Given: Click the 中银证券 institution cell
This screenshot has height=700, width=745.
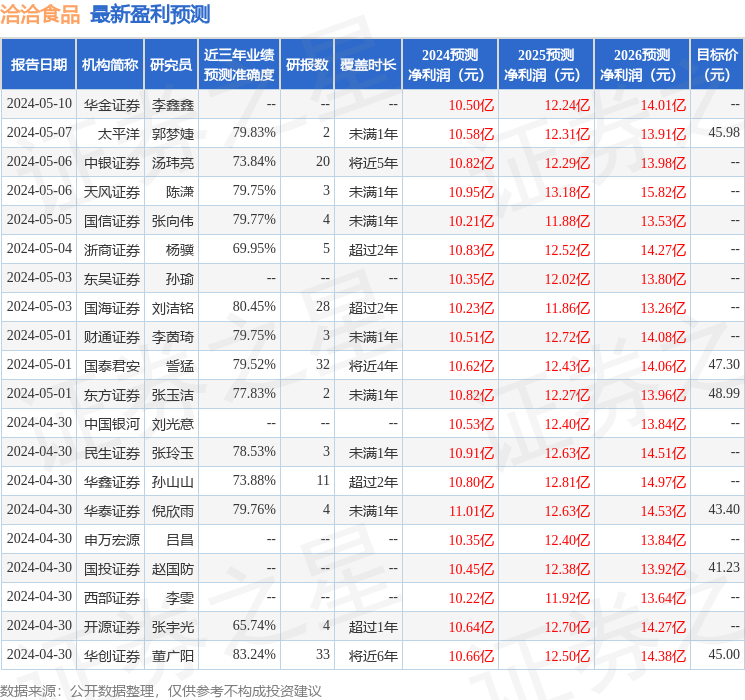Looking at the screenshot, I should [112, 163].
